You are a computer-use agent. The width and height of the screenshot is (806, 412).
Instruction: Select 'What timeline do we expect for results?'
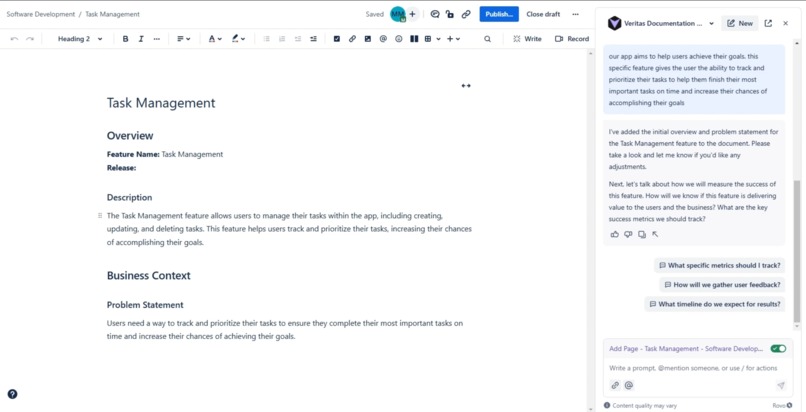tap(715, 304)
